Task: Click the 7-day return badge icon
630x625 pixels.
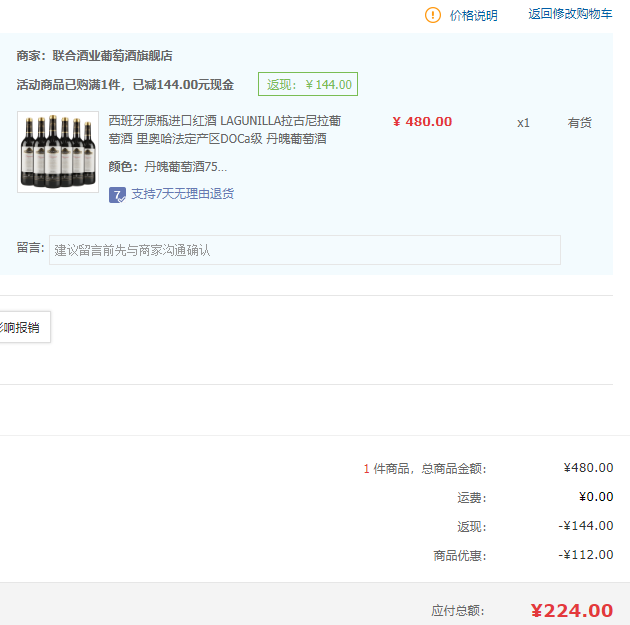Action: click(x=117, y=195)
